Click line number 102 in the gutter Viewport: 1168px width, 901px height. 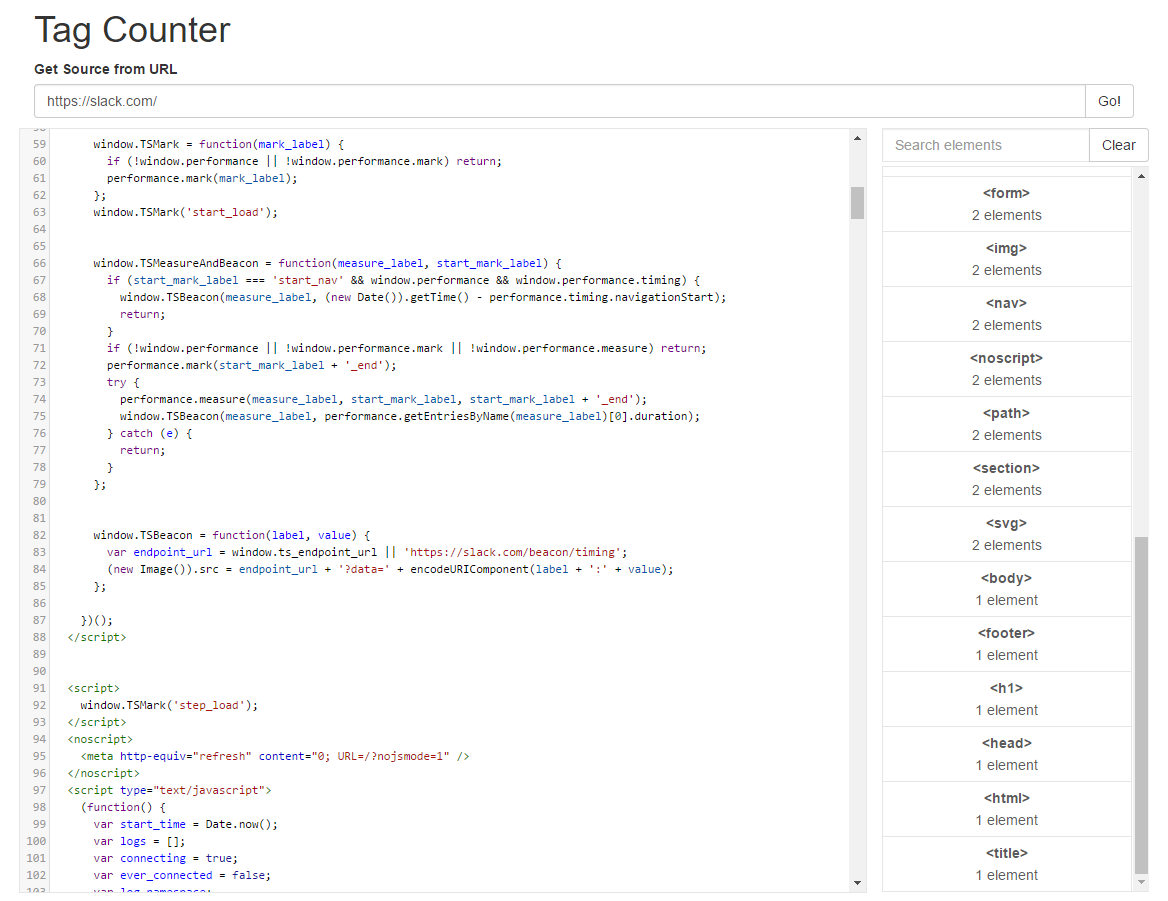tap(36, 876)
